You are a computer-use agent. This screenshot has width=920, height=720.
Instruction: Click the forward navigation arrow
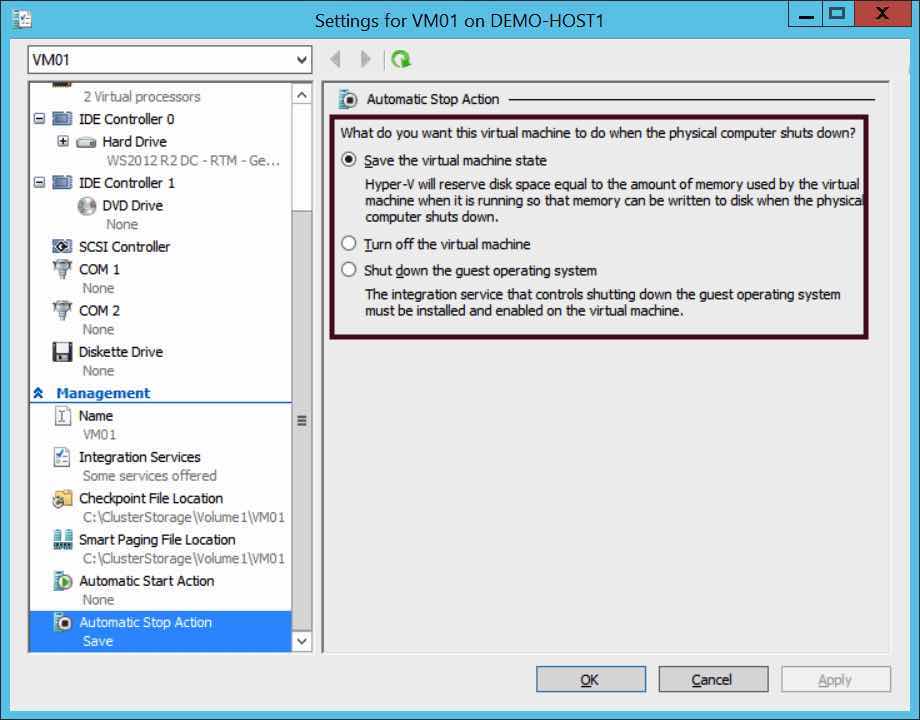[366, 59]
